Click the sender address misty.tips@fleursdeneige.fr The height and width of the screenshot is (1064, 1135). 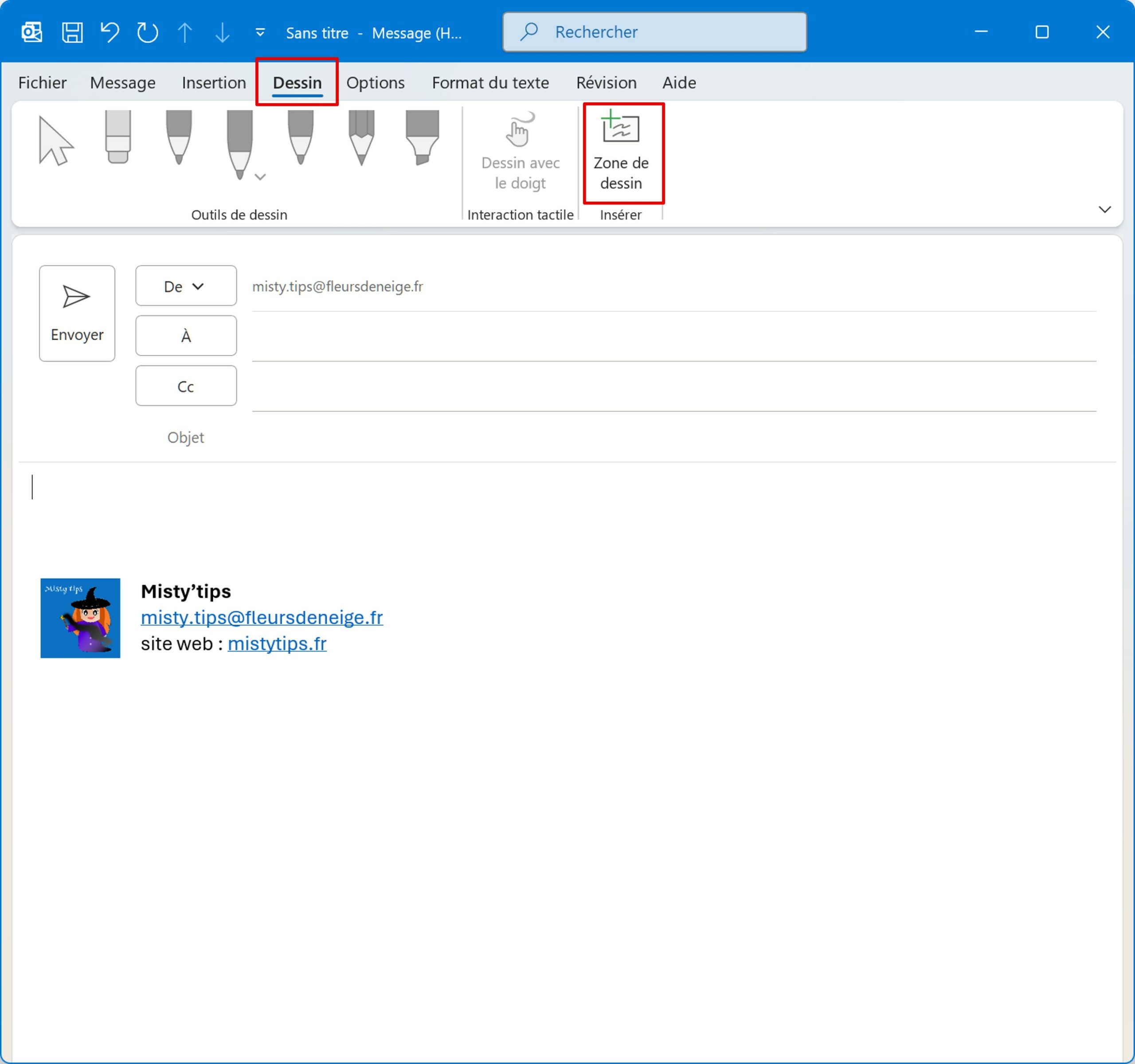coord(337,286)
